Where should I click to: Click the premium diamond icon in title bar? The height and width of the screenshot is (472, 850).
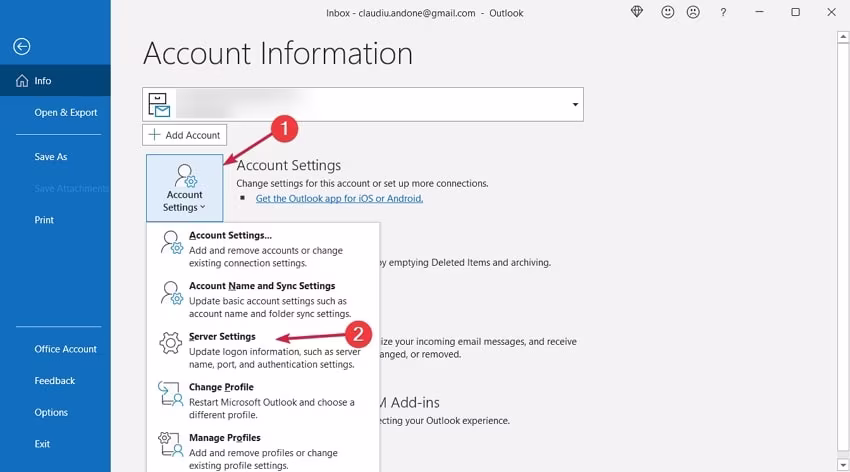pyautogui.click(x=637, y=12)
